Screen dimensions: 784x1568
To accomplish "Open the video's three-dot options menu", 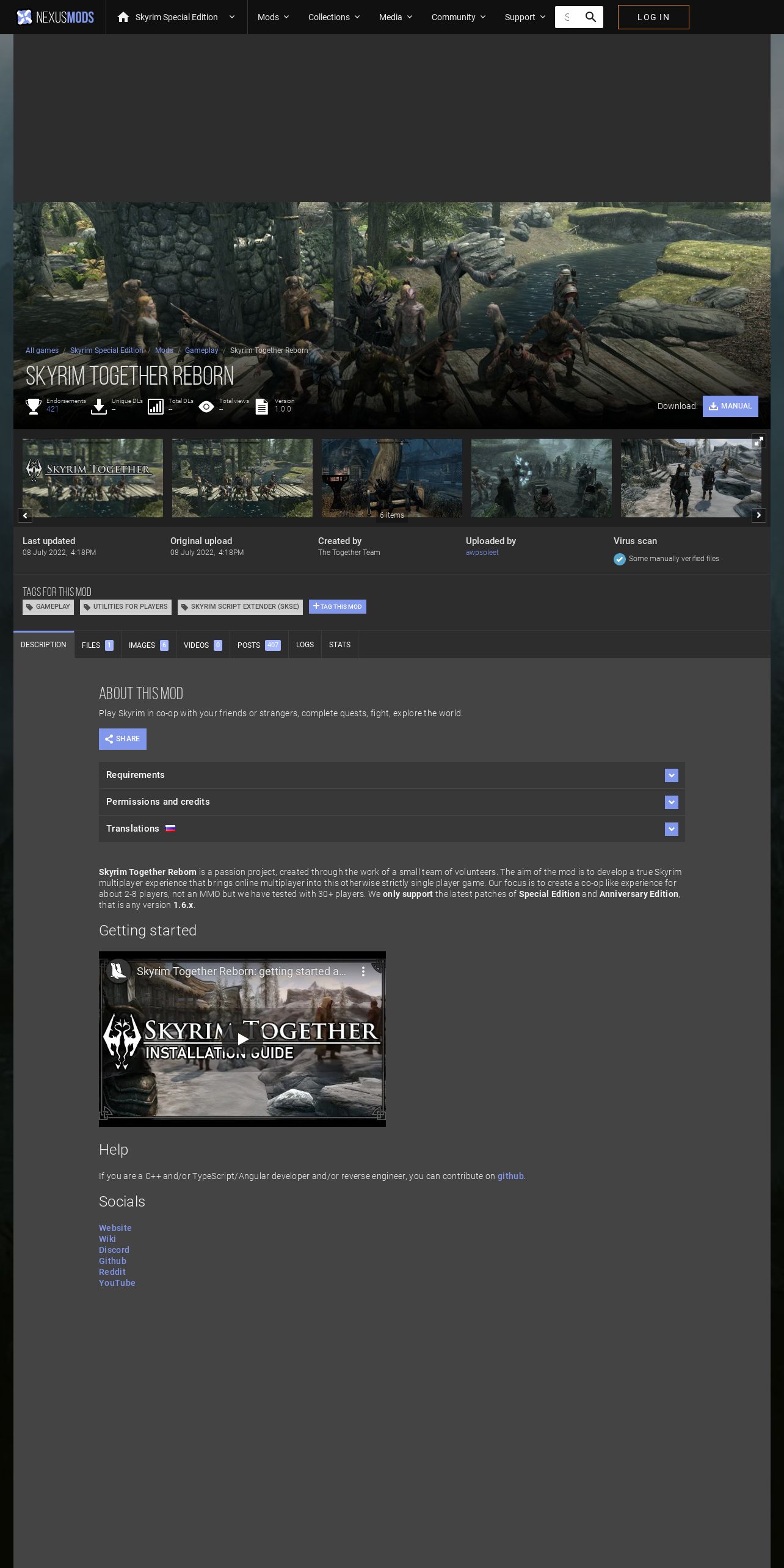I will tap(363, 971).
